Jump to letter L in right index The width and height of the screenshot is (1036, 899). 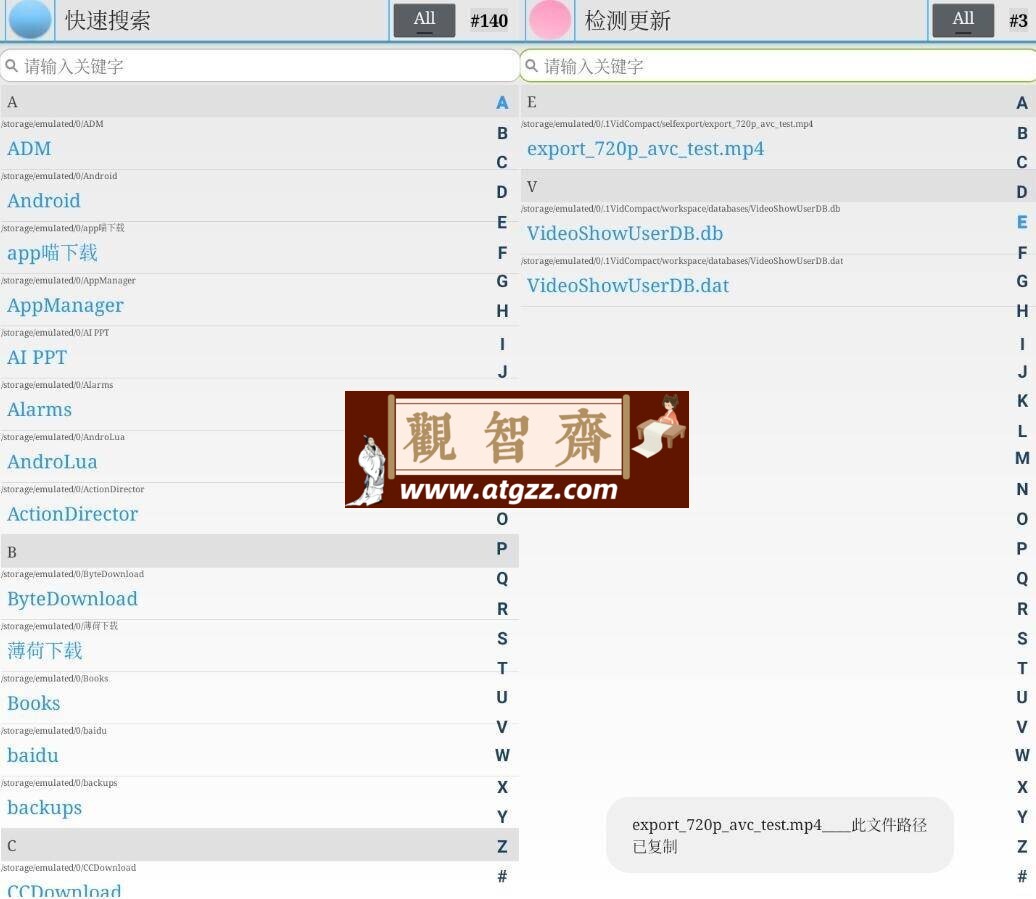click(x=1022, y=431)
